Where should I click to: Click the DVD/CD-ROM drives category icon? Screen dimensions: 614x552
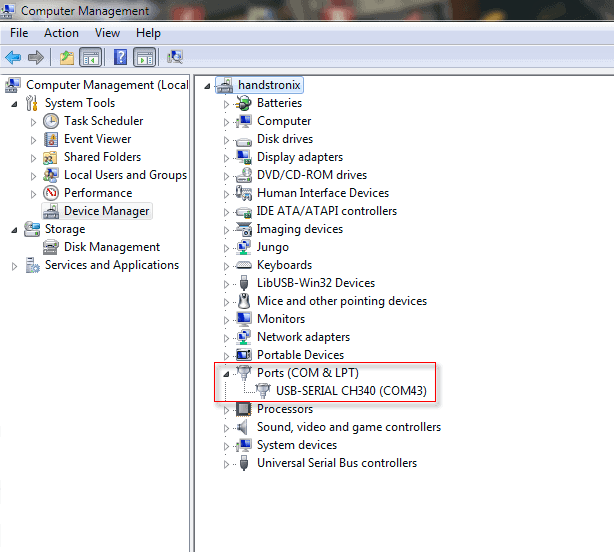coord(244,175)
